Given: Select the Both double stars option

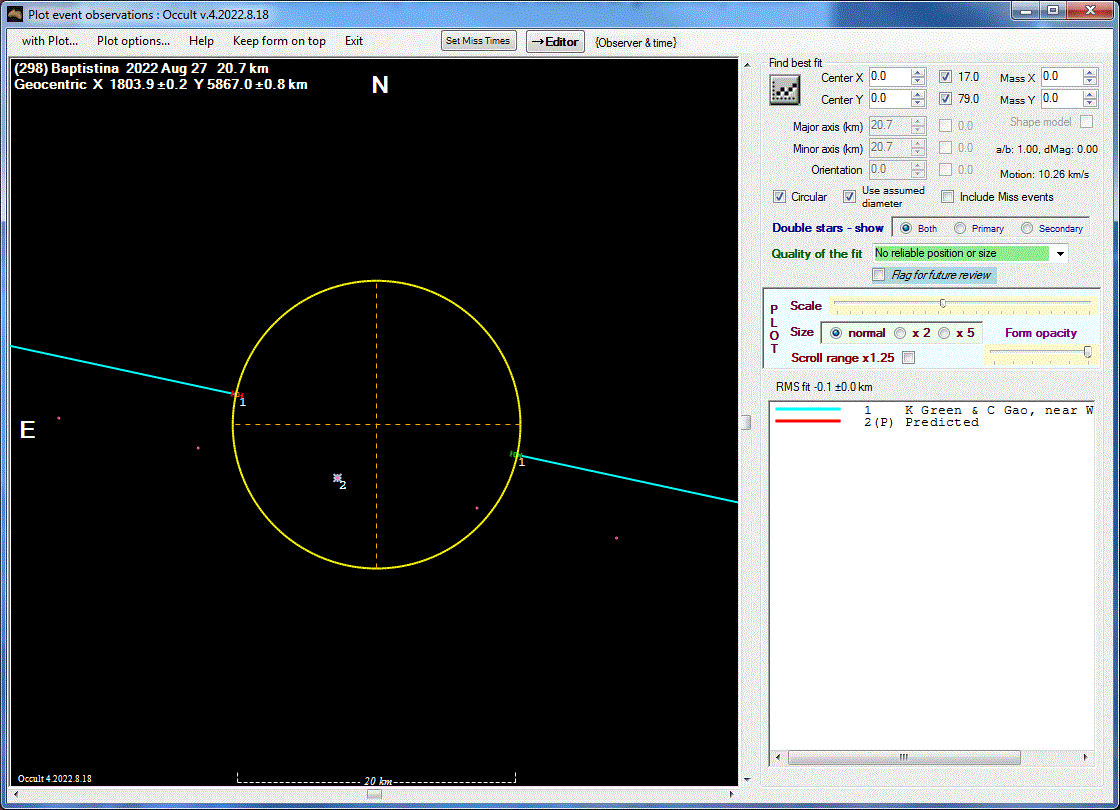Looking at the screenshot, I should pyautogui.click(x=906, y=229).
